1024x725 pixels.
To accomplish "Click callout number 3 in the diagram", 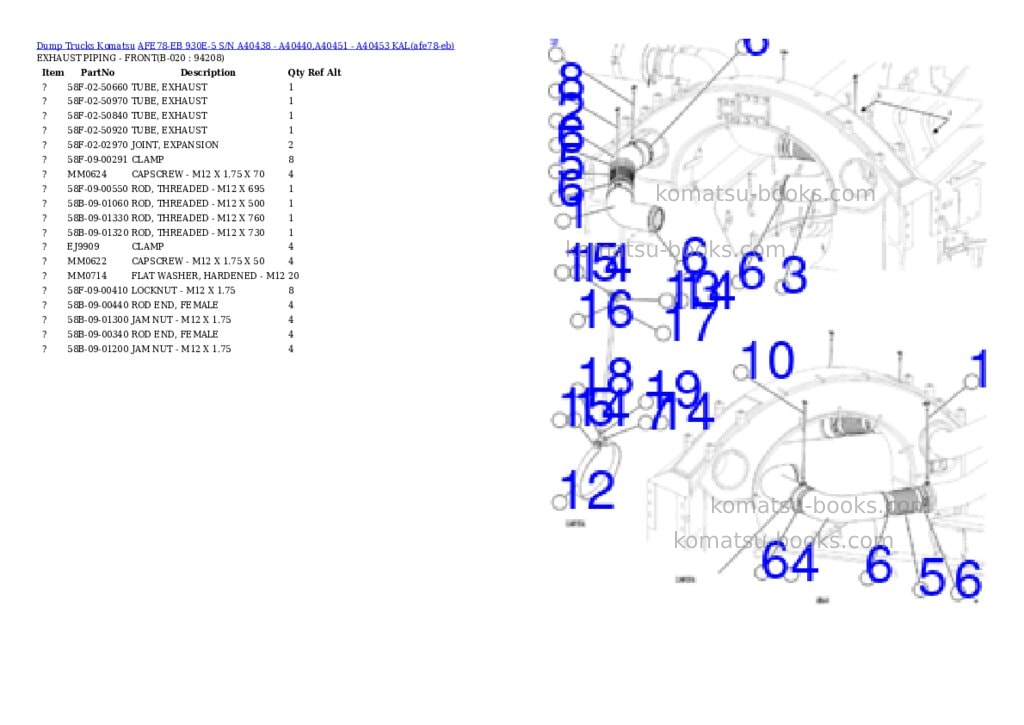I will coord(794,275).
